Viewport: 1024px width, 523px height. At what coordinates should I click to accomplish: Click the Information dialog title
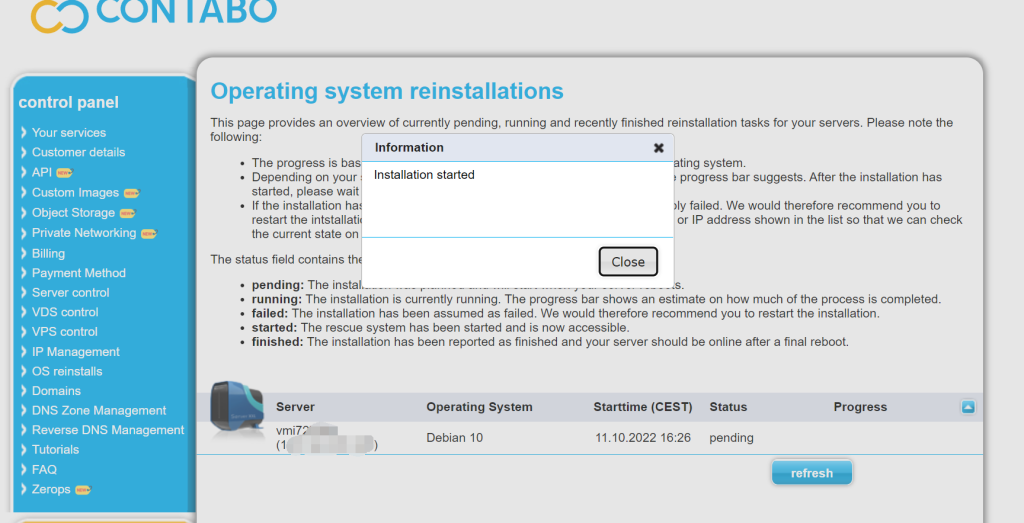point(409,148)
